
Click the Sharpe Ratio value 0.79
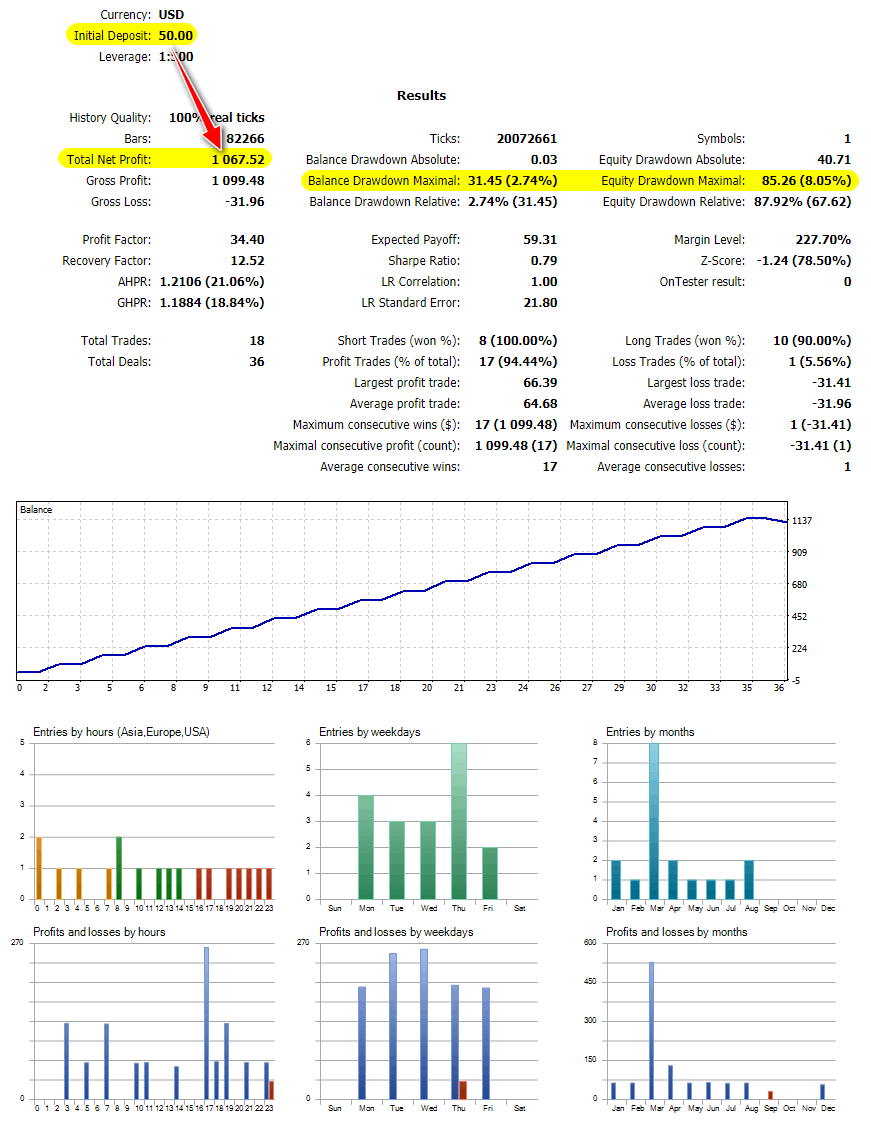tap(544, 260)
